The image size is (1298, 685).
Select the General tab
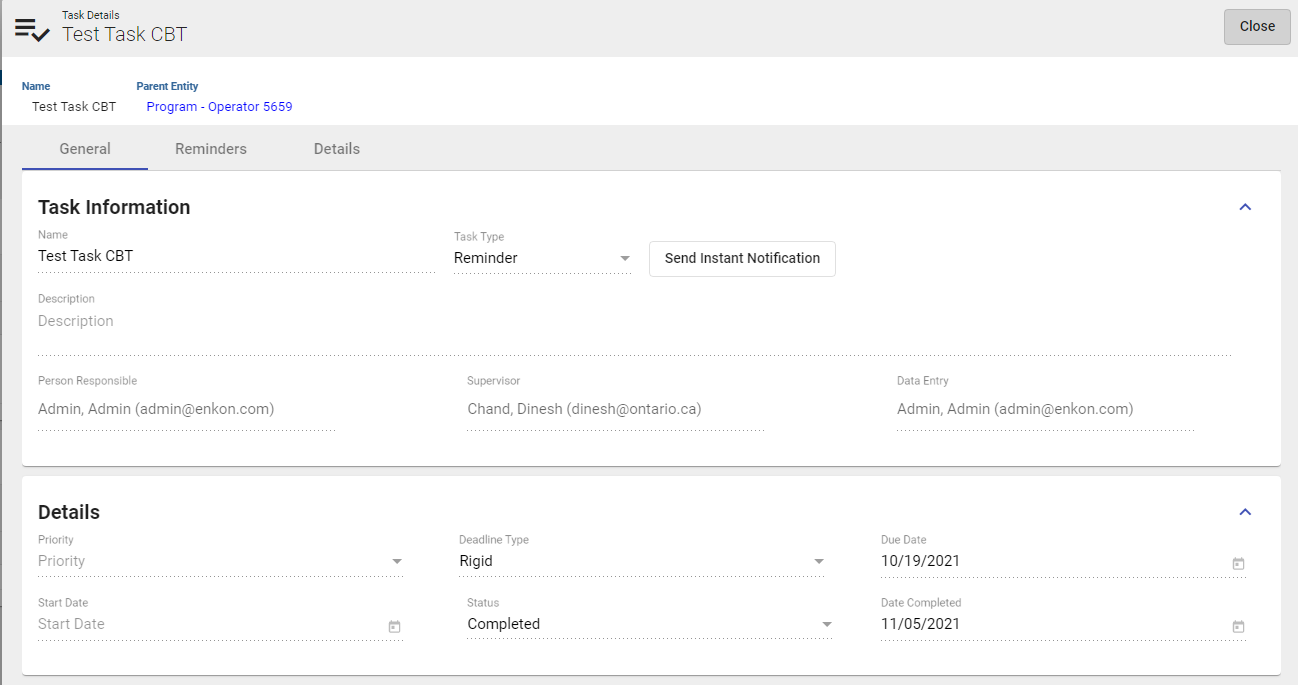(x=85, y=149)
